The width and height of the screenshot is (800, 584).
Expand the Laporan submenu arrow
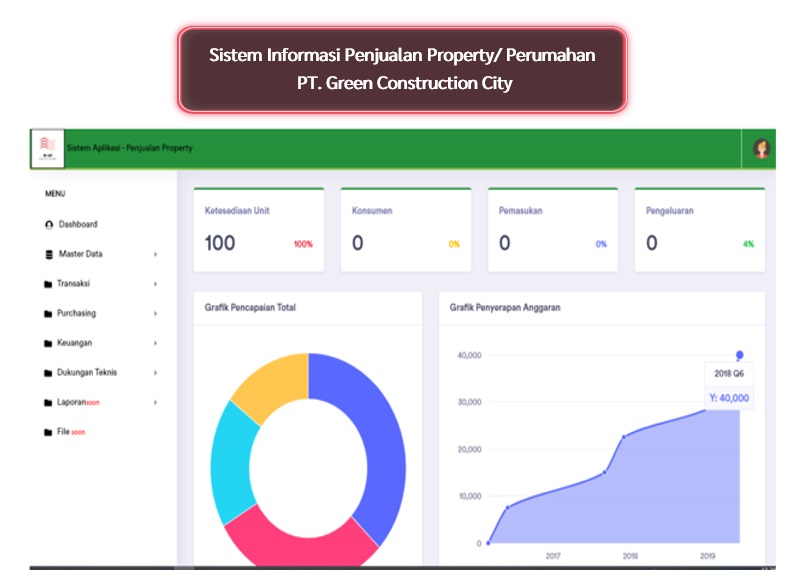156,402
